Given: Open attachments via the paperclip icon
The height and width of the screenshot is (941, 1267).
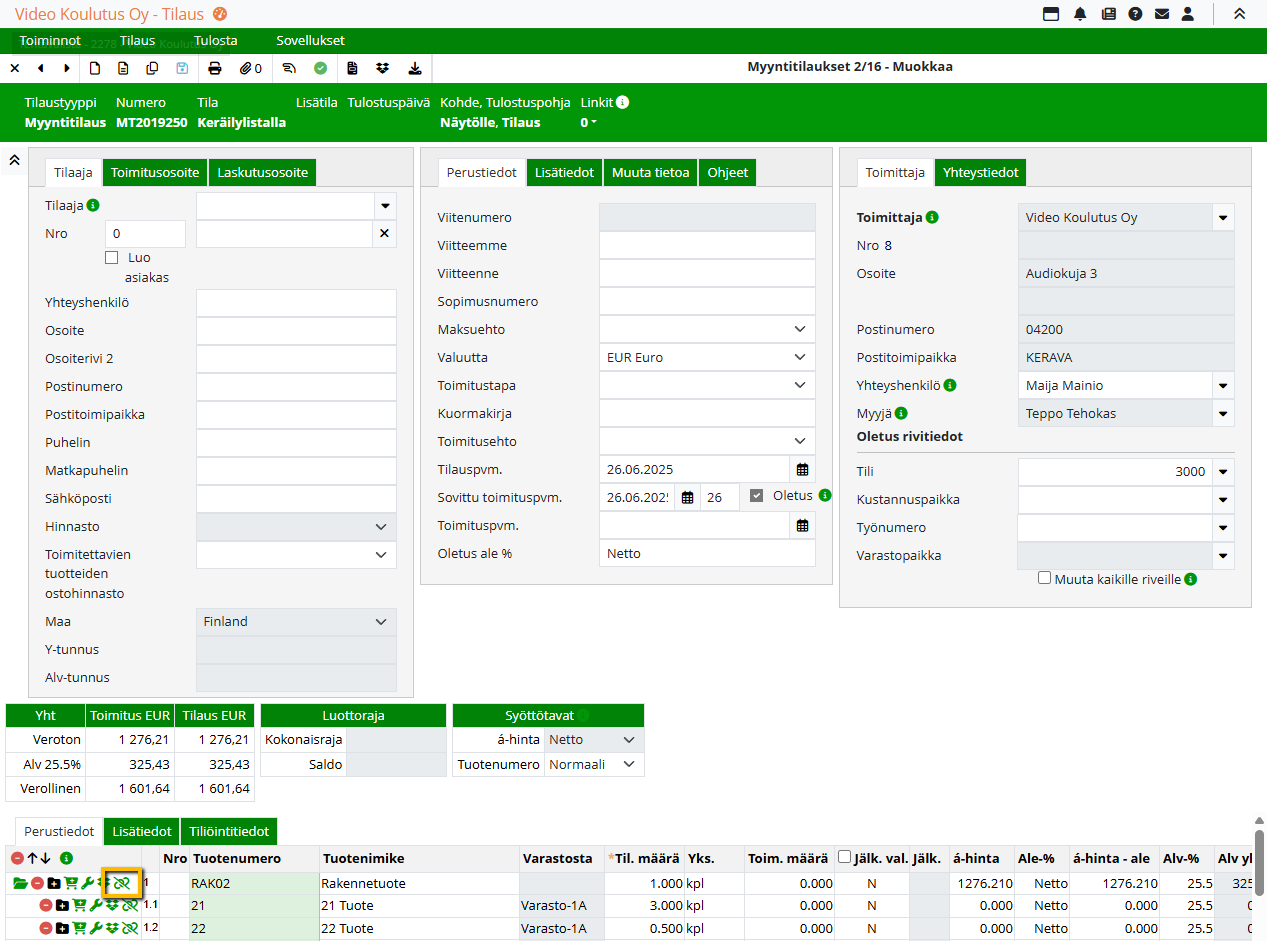Looking at the screenshot, I should pos(247,68).
